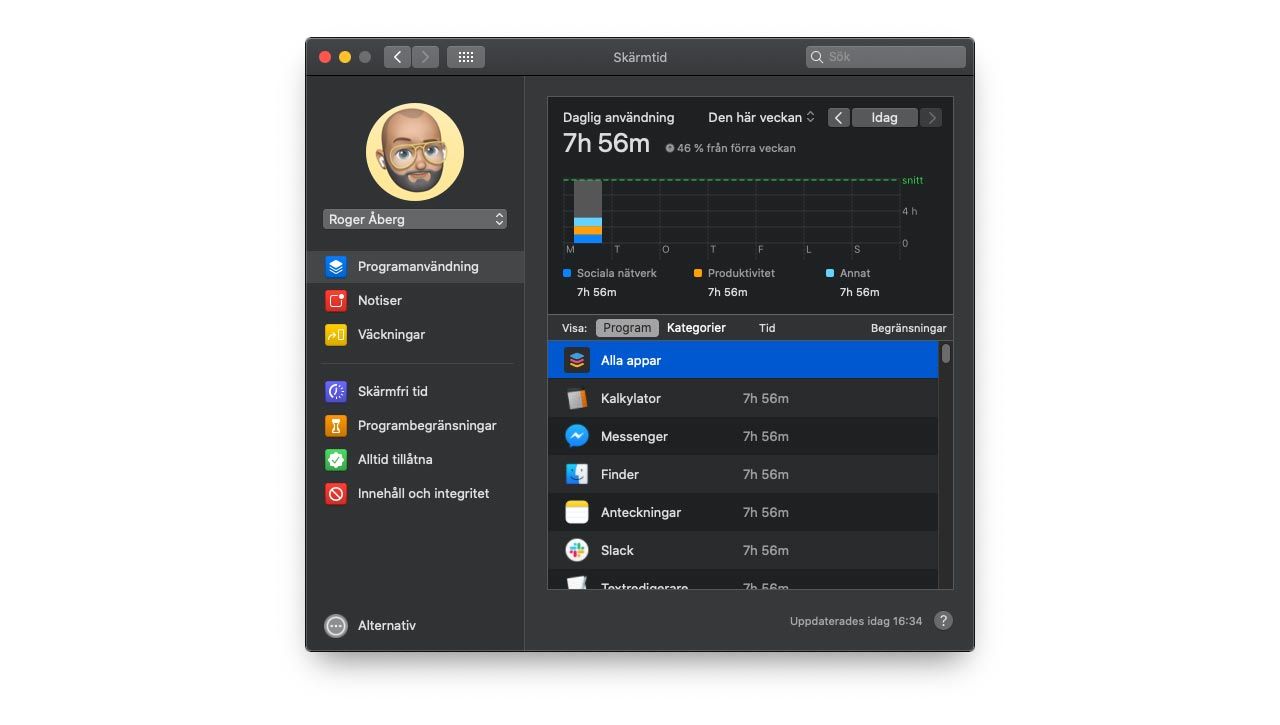Open help with the question mark button

[943, 621]
